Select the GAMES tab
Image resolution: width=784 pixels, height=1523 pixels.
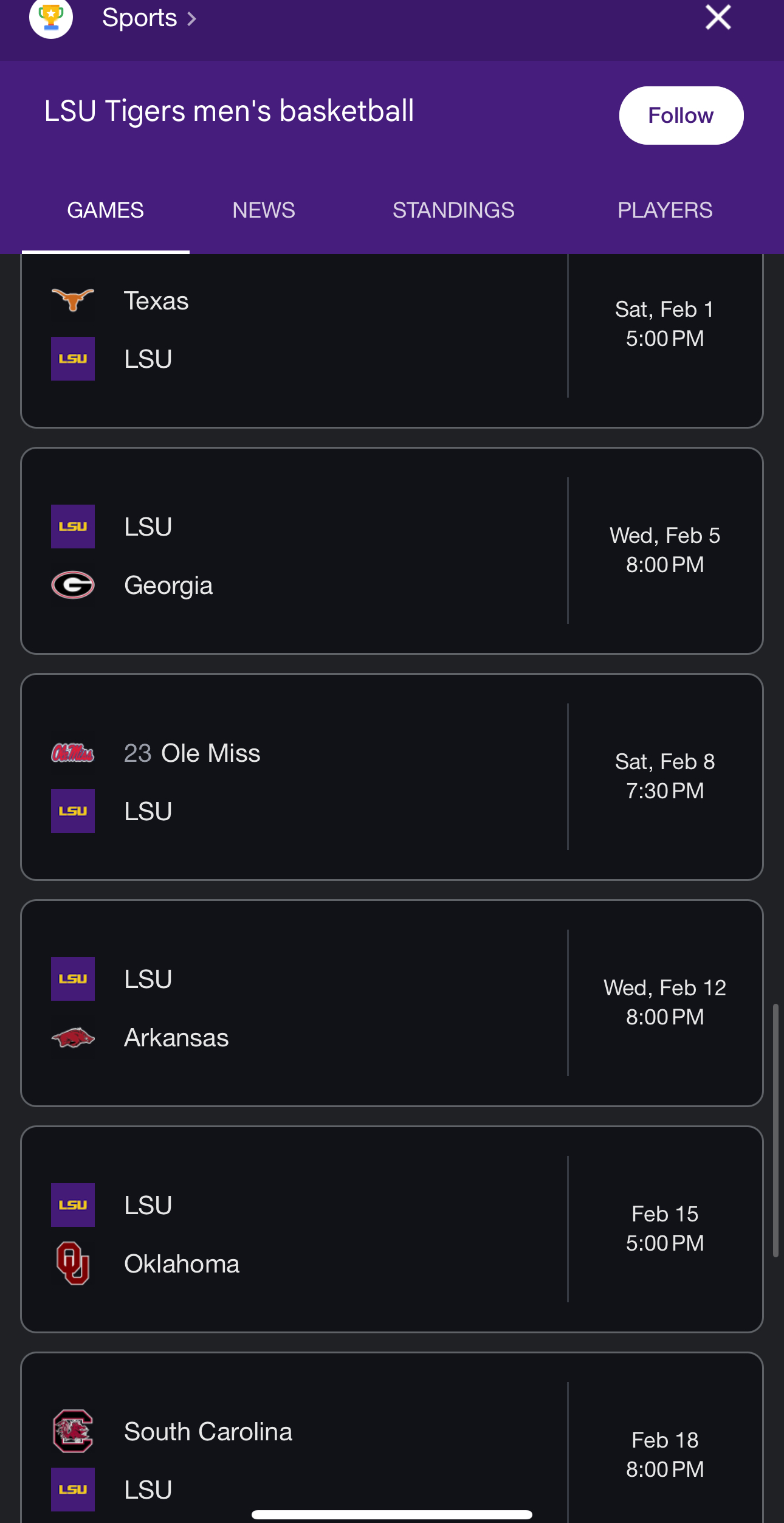pos(105,210)
